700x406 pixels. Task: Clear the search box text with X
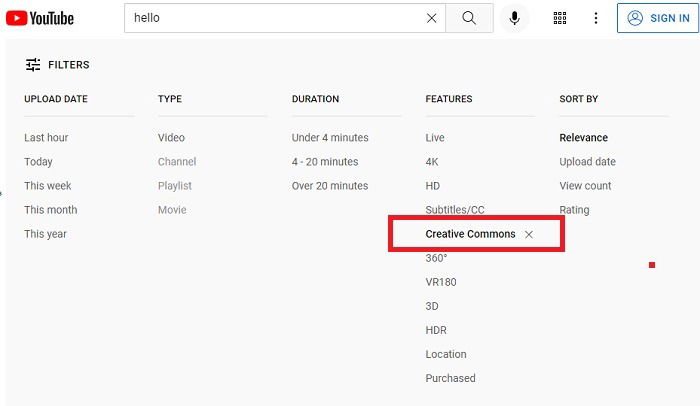point(431,18)
